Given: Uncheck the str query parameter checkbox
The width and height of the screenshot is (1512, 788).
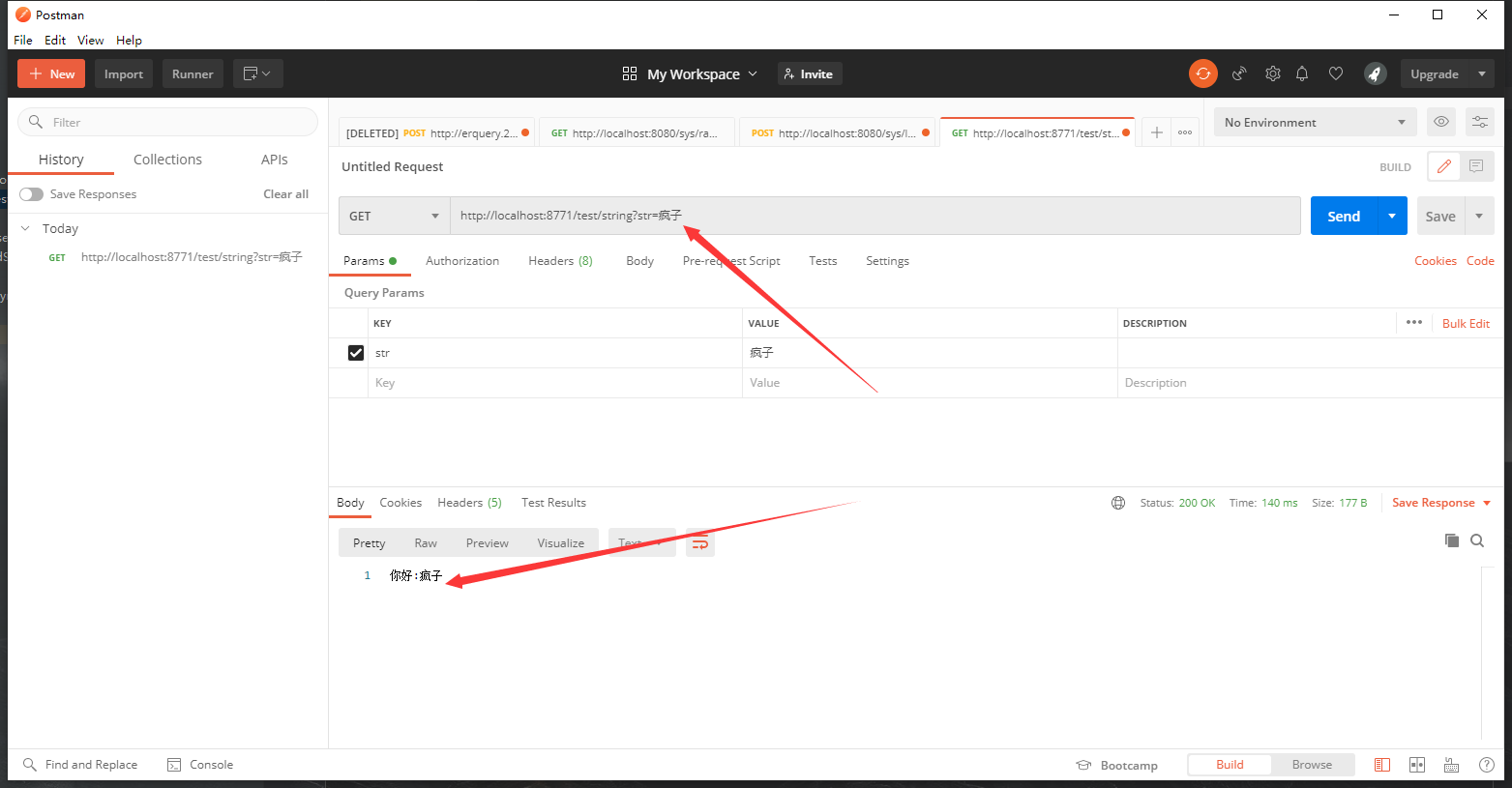Looking at the screenshot, I should coord(356,353).
